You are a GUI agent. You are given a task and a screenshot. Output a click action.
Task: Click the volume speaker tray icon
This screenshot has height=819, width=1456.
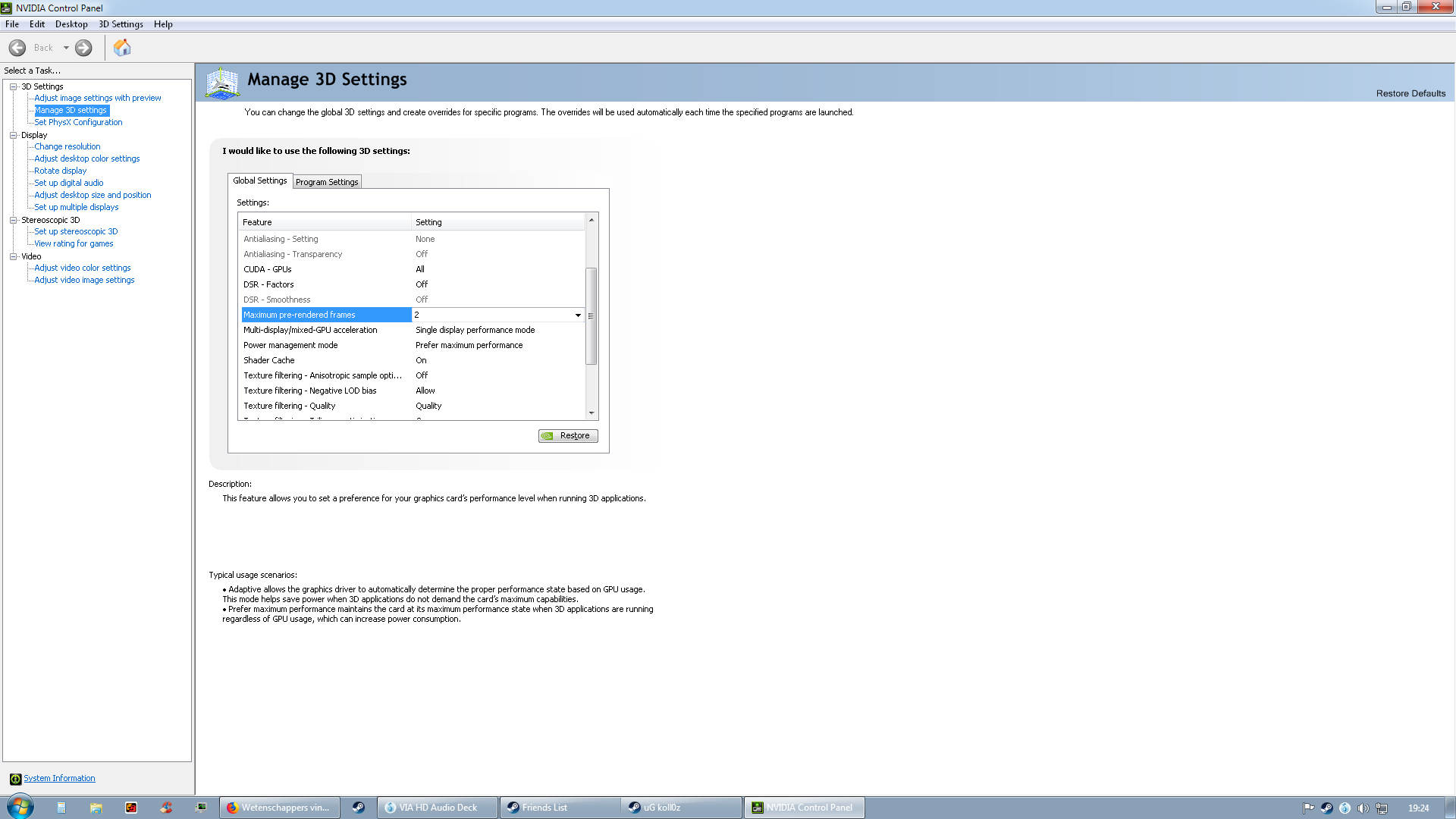(x=1363, y=808)
